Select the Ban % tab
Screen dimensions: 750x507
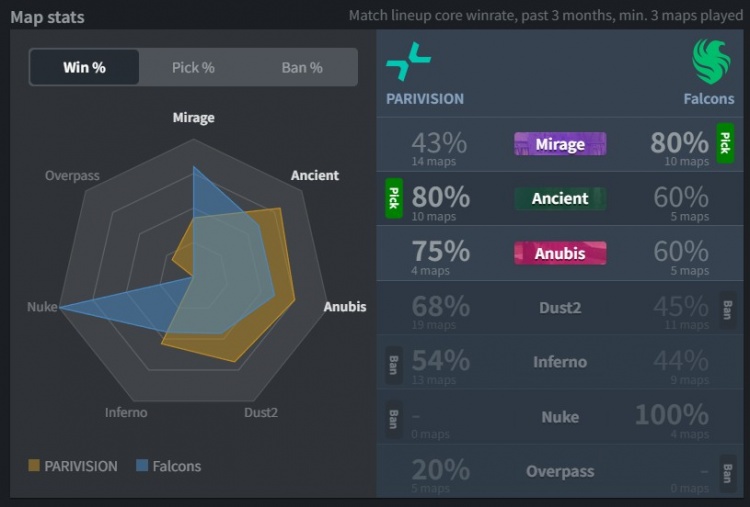pyautogui.click(x=302, y=68)
